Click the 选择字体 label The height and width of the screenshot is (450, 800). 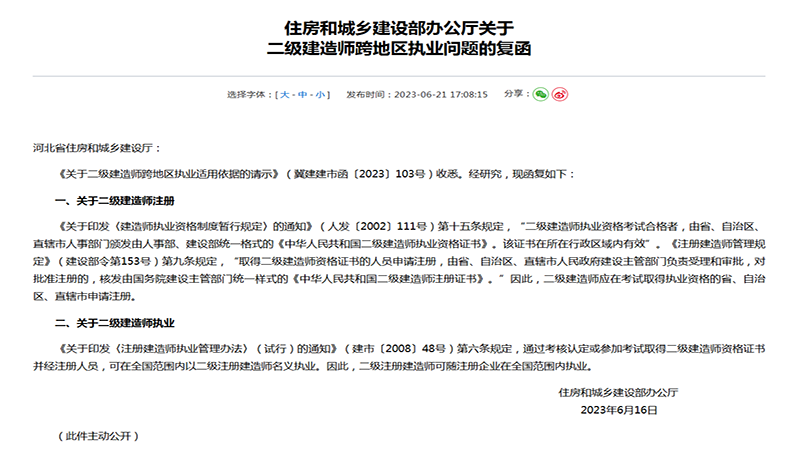coord(249,94)
